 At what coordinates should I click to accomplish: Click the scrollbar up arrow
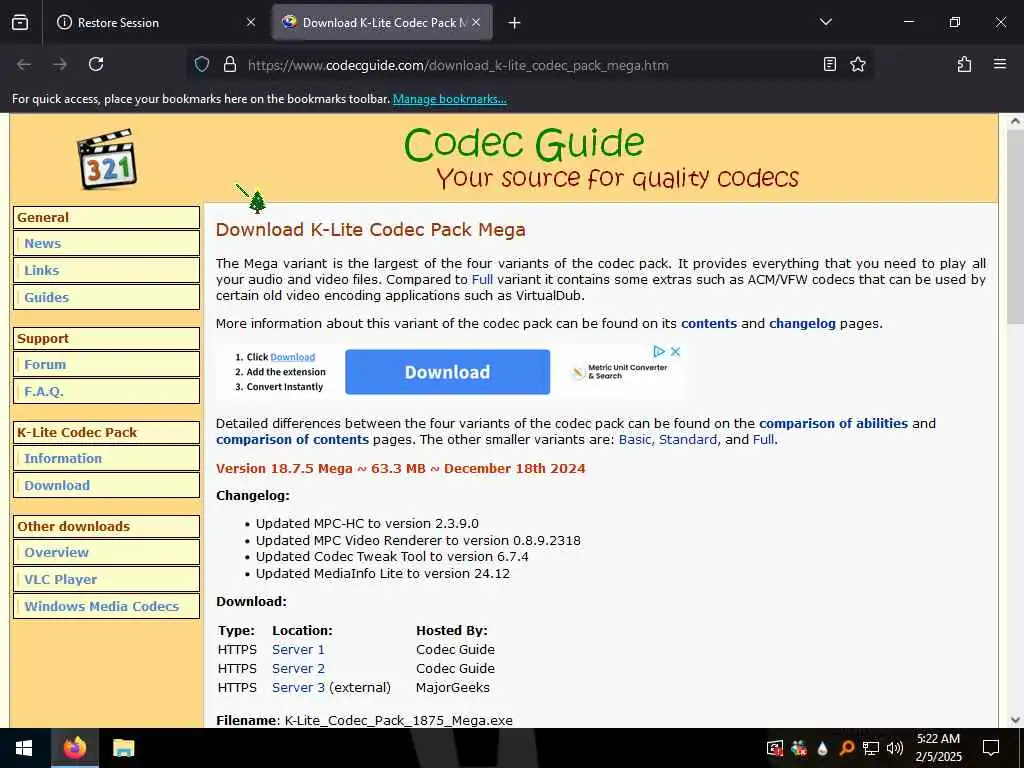1015,121
